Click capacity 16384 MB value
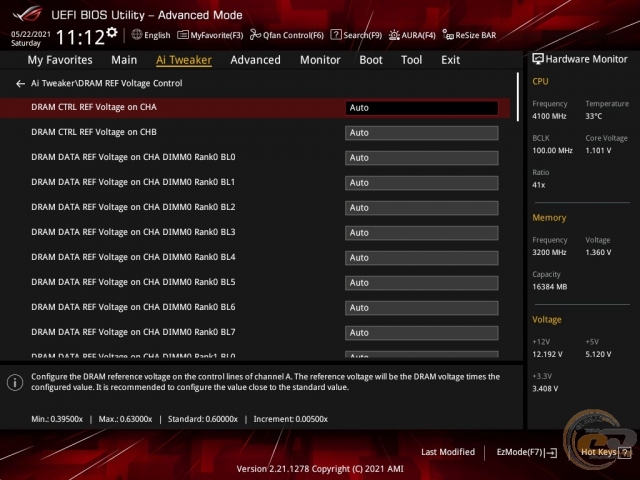 click(549, 287)
